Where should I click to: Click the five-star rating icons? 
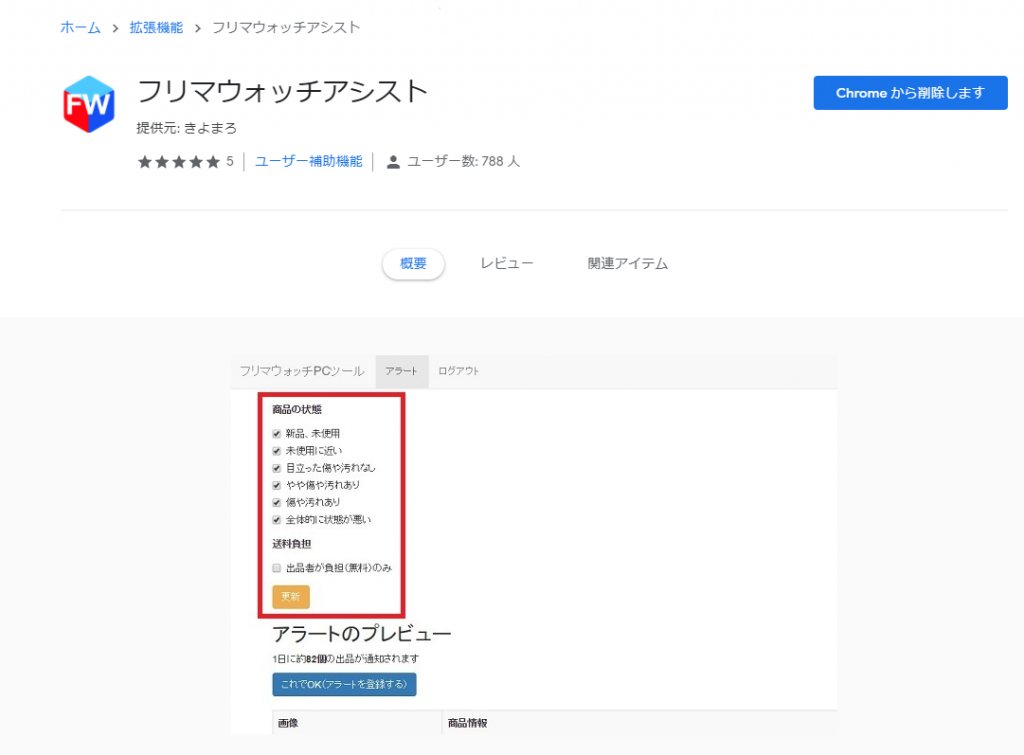[x=178, y=162]
